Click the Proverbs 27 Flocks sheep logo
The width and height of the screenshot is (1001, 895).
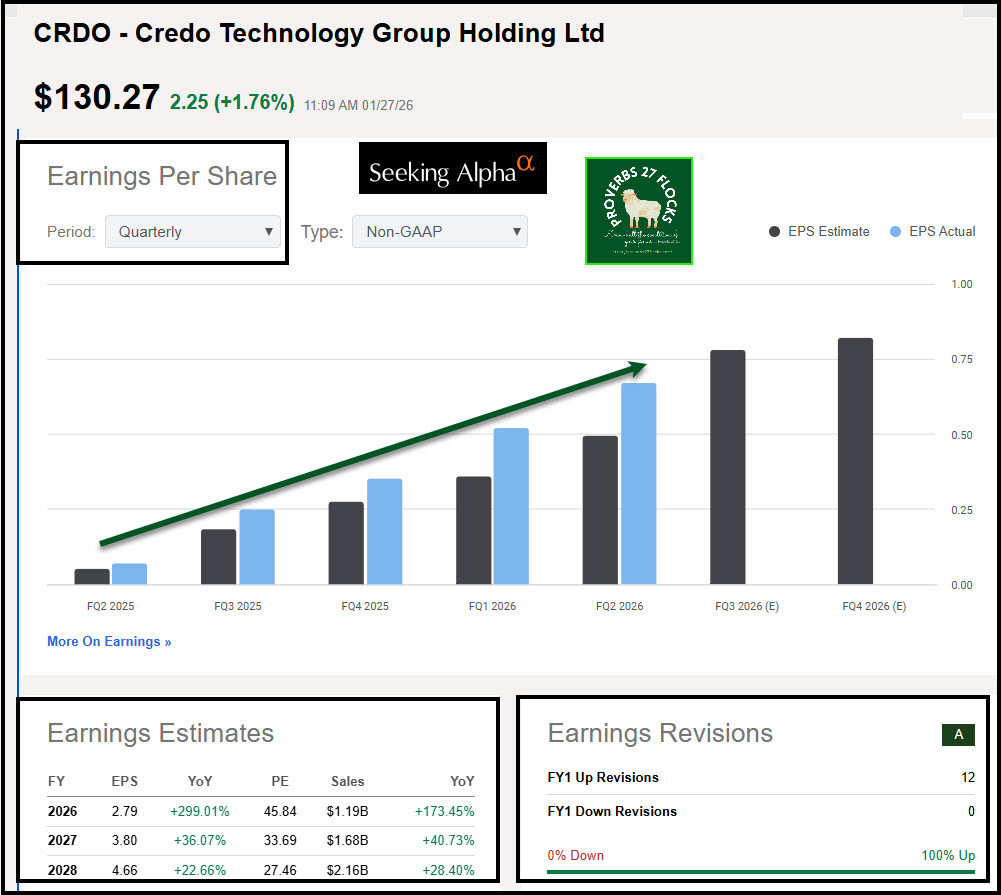[x=638, y=211]
